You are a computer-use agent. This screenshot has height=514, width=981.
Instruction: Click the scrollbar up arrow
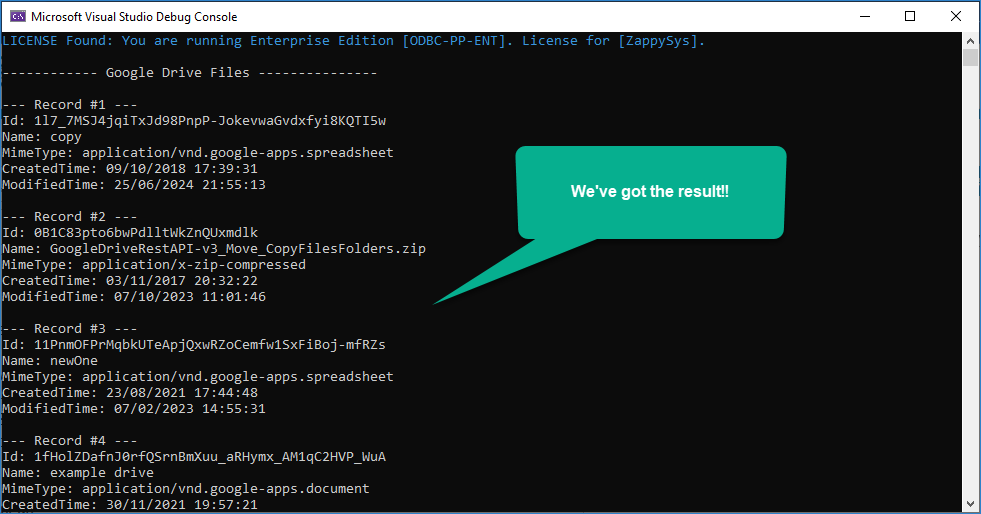click(x=970, y=41)
